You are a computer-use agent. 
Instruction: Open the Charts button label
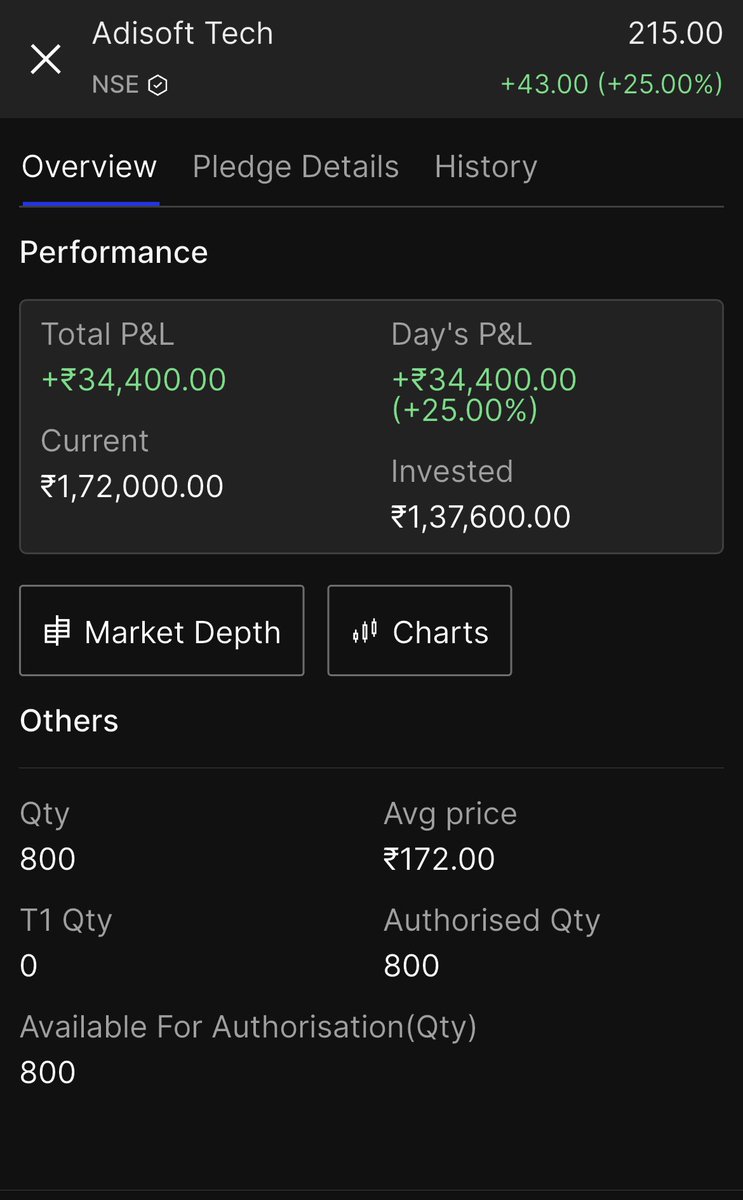(x=441, y=632)
